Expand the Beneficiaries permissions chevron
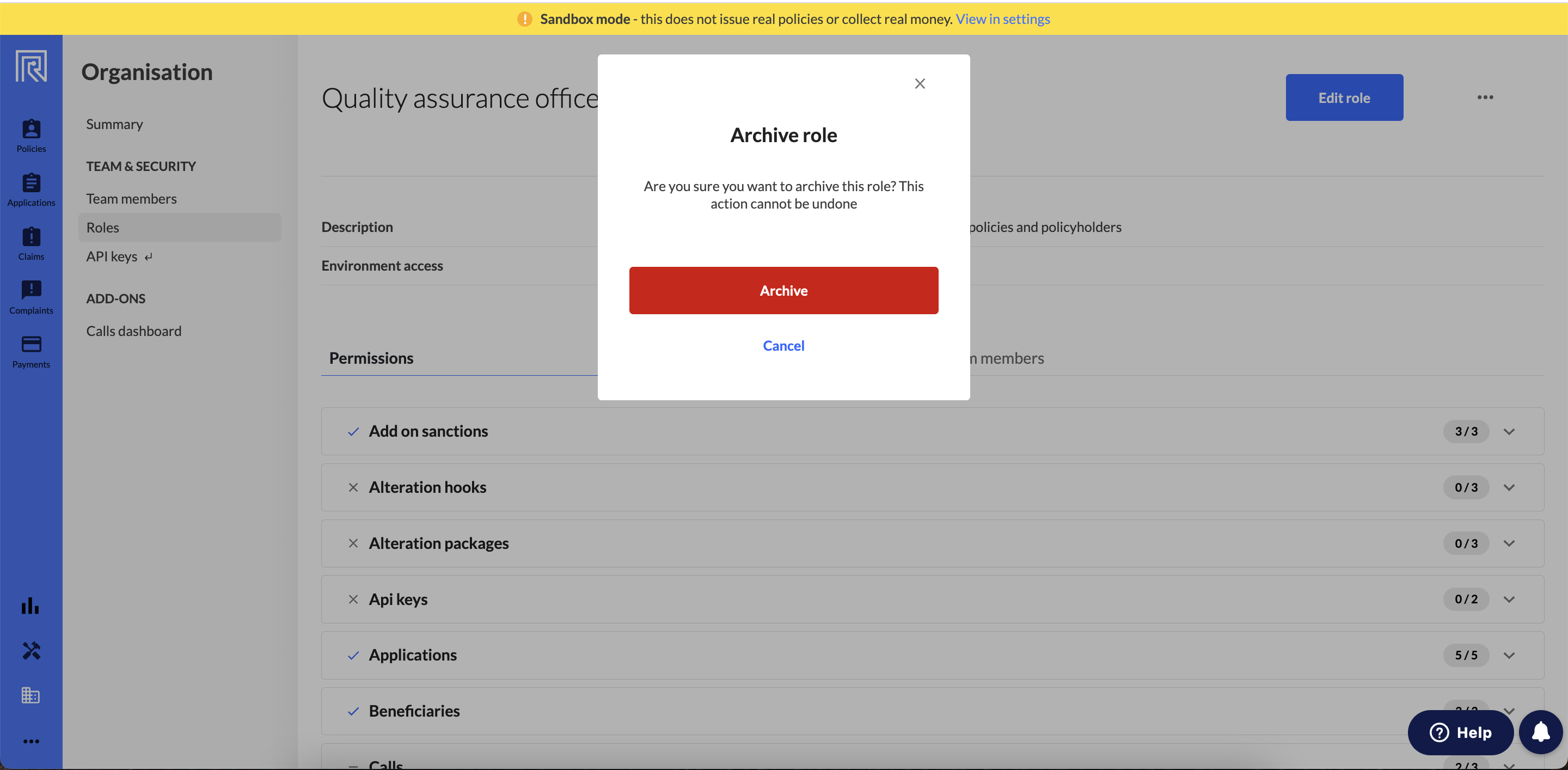This screenshot has height=770, width=1568. pos(1509,711)
